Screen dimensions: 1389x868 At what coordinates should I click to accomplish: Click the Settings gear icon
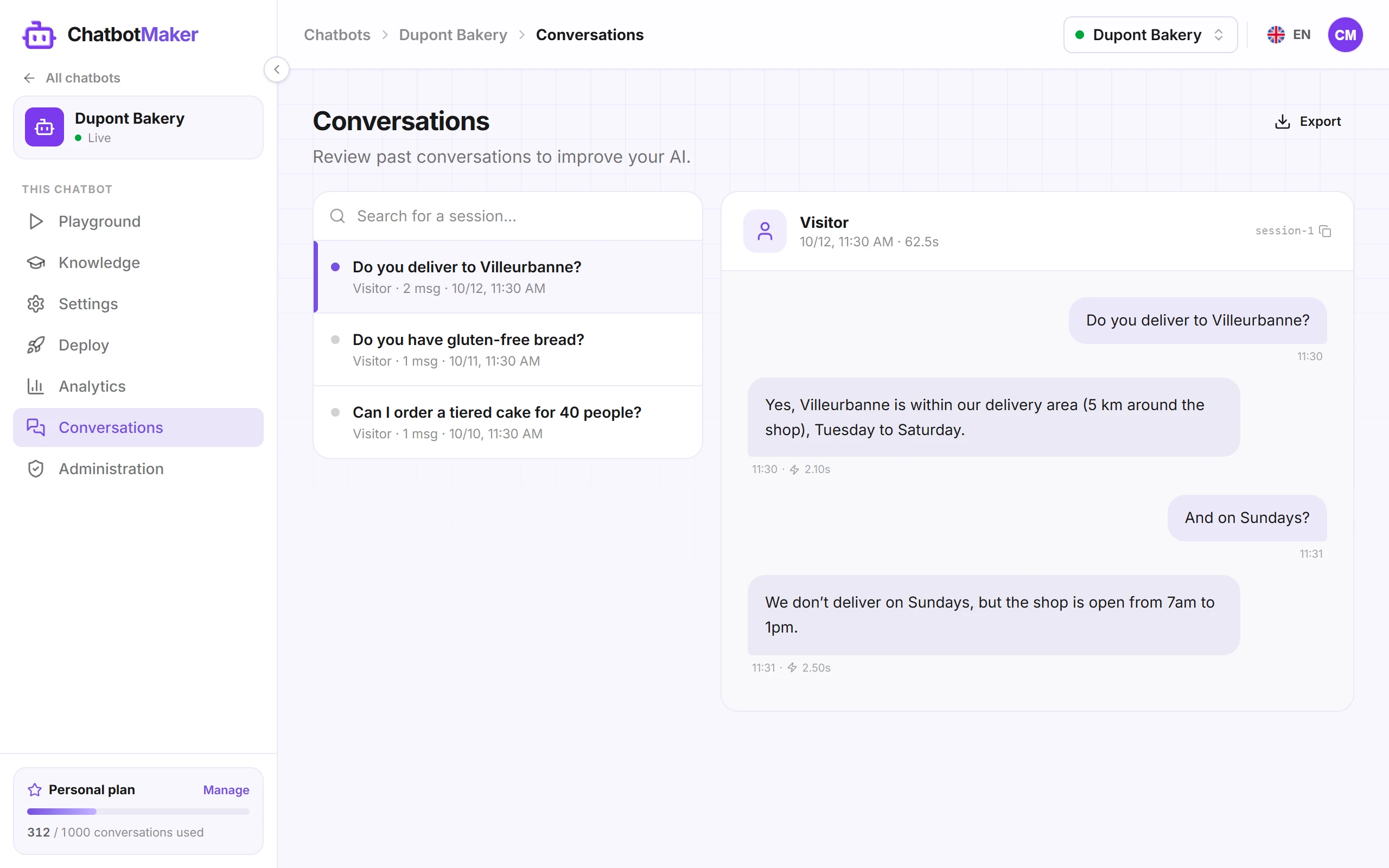36,304
